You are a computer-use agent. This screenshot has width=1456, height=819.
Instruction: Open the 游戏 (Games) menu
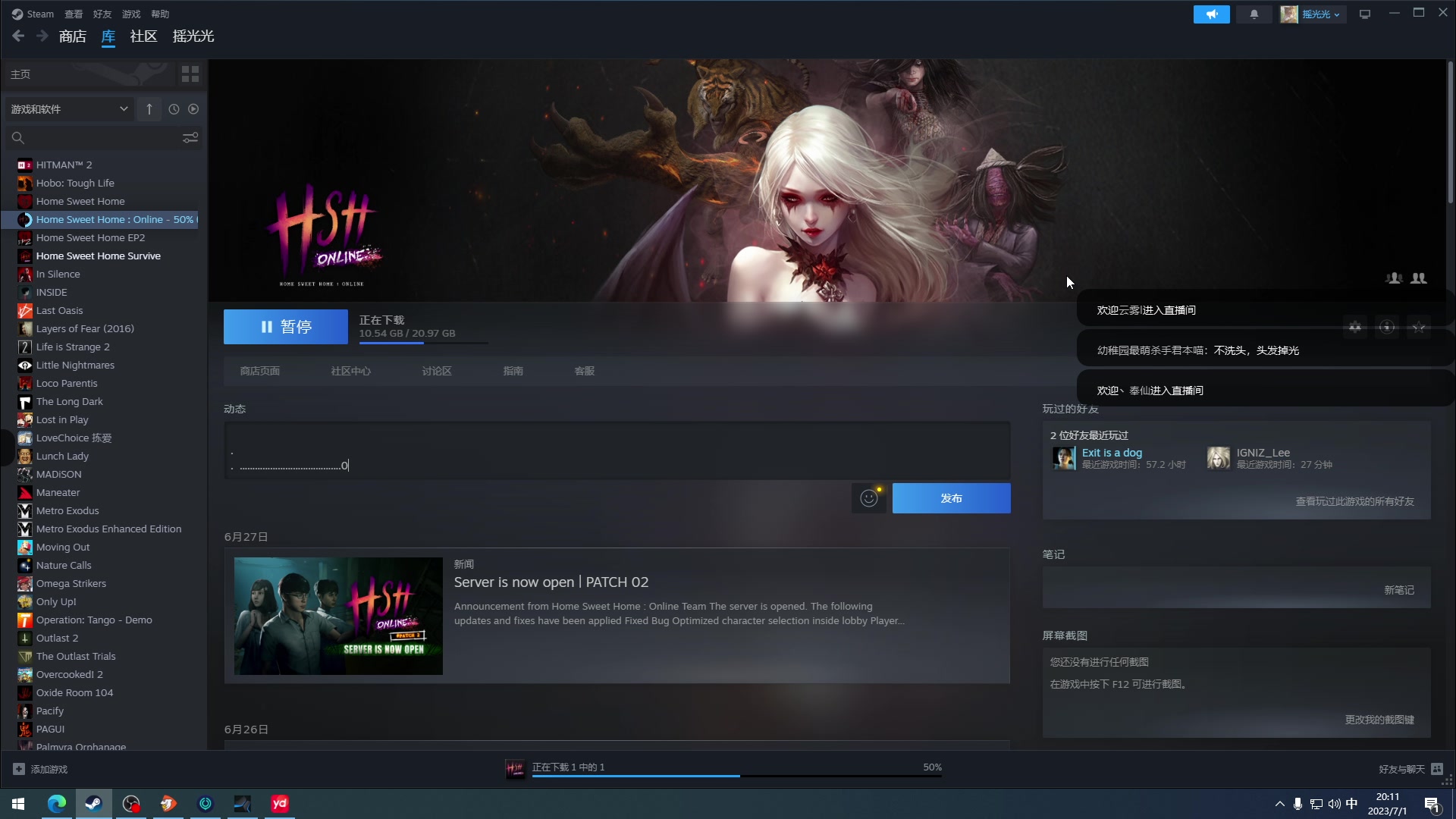(131, 14)
